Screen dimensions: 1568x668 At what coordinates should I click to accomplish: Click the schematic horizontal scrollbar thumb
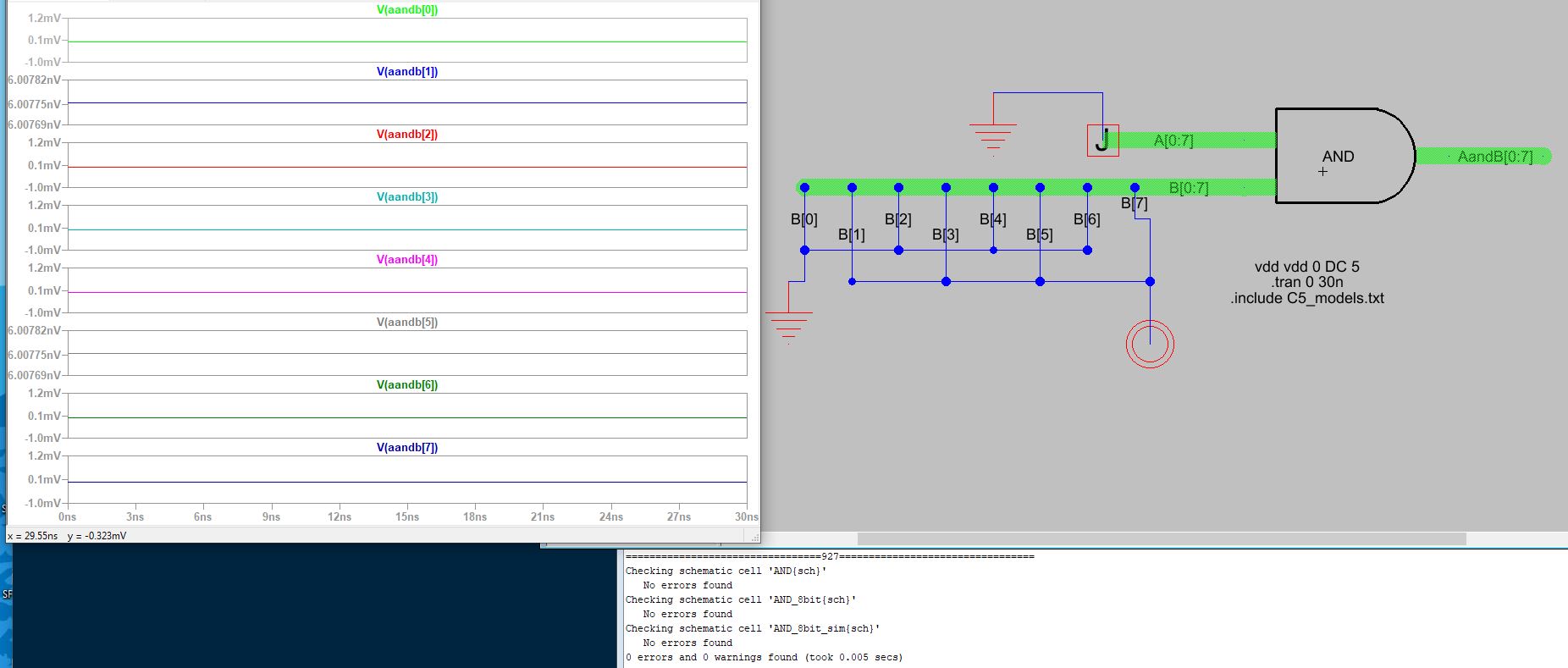click(1161, 539)
